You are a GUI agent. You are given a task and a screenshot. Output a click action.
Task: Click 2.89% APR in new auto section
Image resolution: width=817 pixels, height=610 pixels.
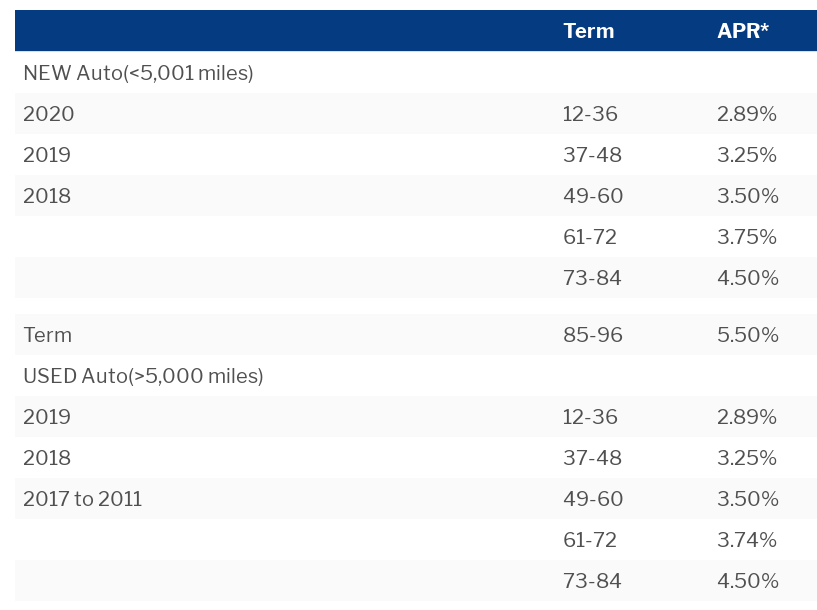[747, 114]
